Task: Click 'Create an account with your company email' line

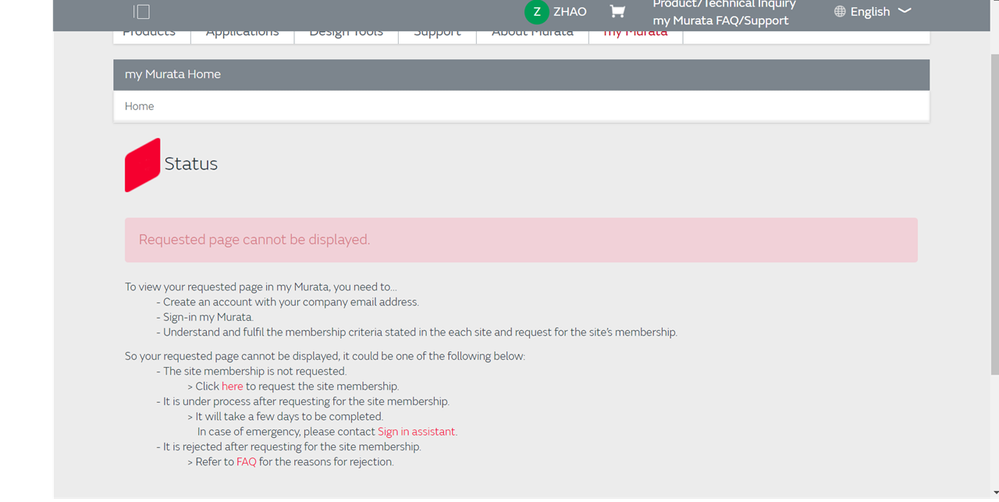Action: coord(287,302)
